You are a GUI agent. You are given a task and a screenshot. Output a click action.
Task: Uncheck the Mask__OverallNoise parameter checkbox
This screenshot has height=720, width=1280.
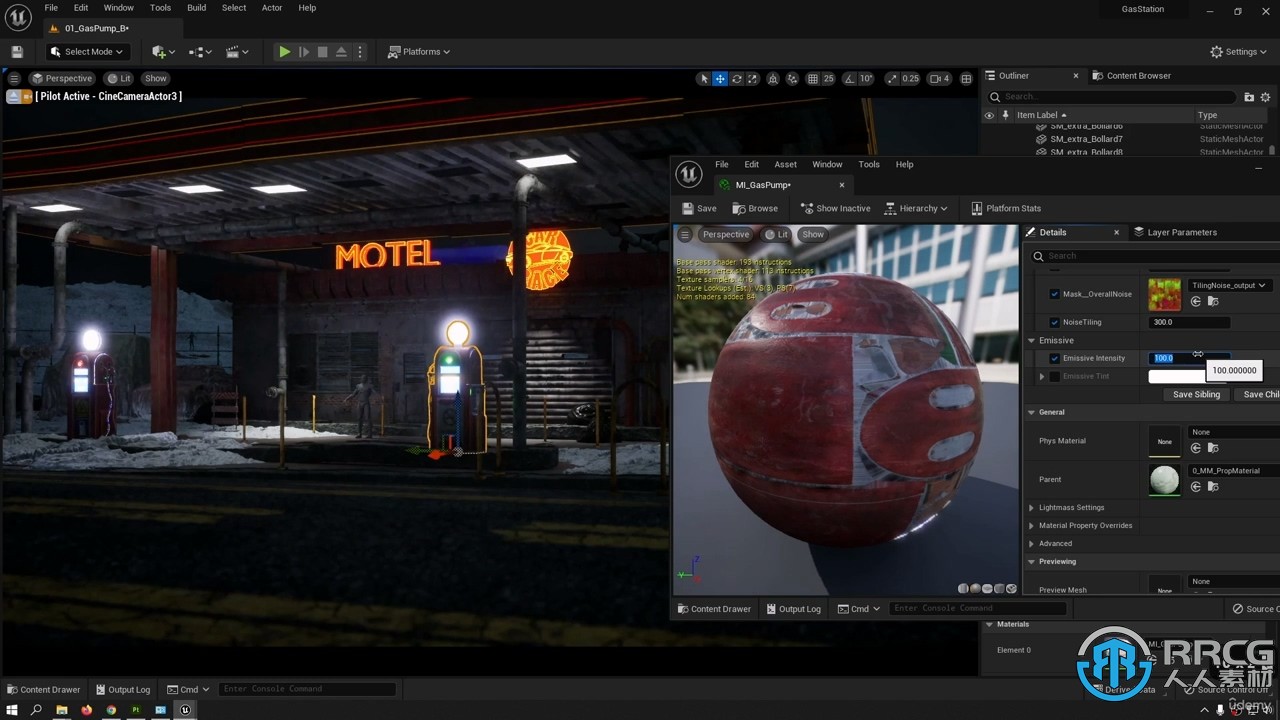tap(1054, 295)
